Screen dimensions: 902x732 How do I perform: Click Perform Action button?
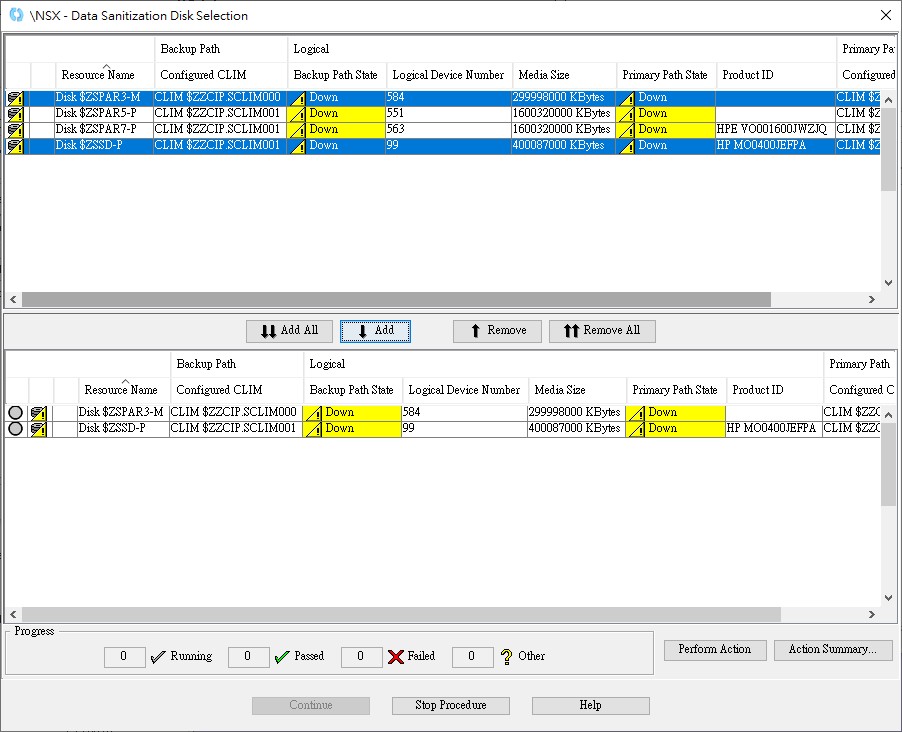click(715, 650)
